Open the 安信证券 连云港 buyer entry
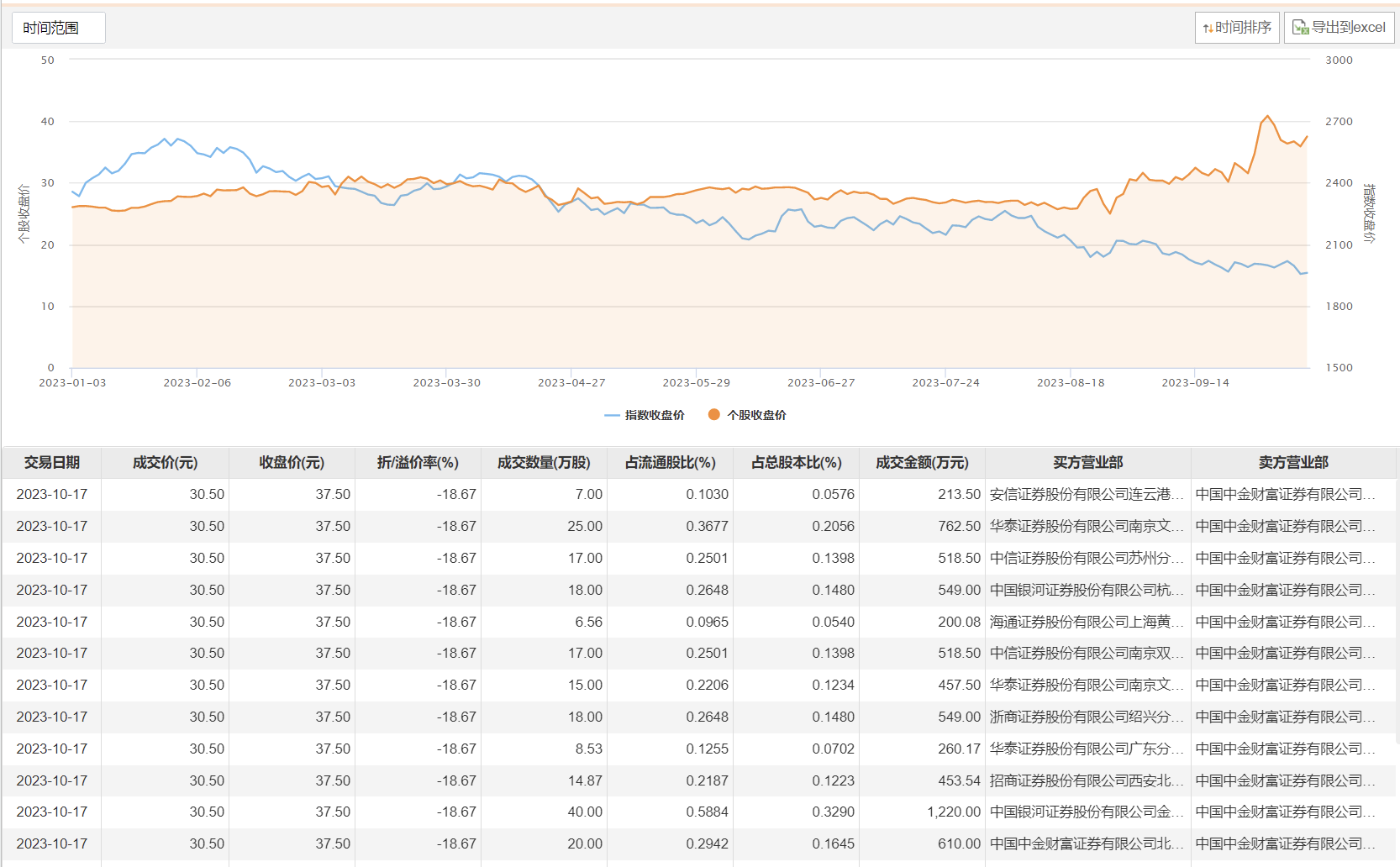This screenshot has height=867, width=1400. coord(1086,495)
